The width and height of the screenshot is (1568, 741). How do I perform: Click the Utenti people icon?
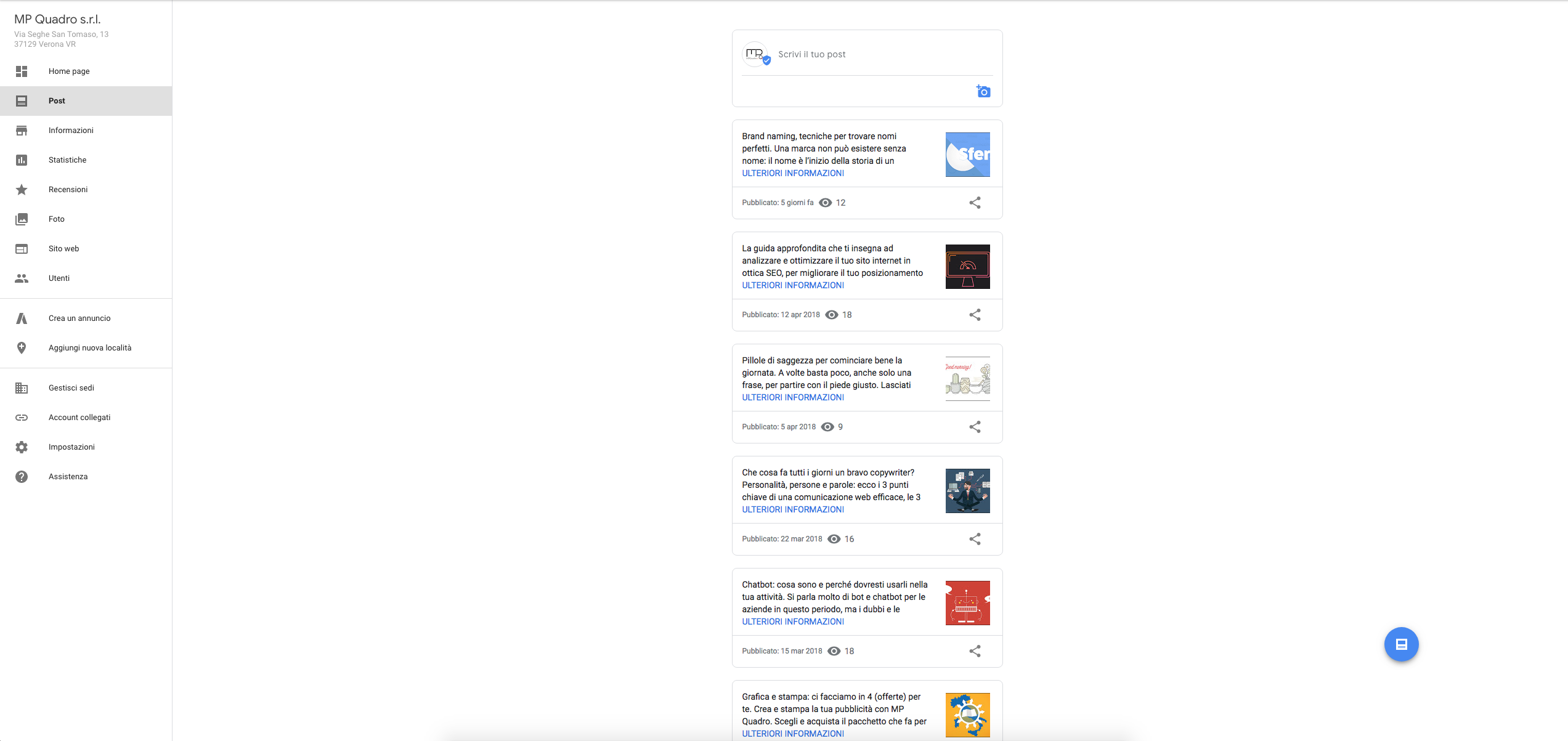pyautogui.click(x=22, y=278)
